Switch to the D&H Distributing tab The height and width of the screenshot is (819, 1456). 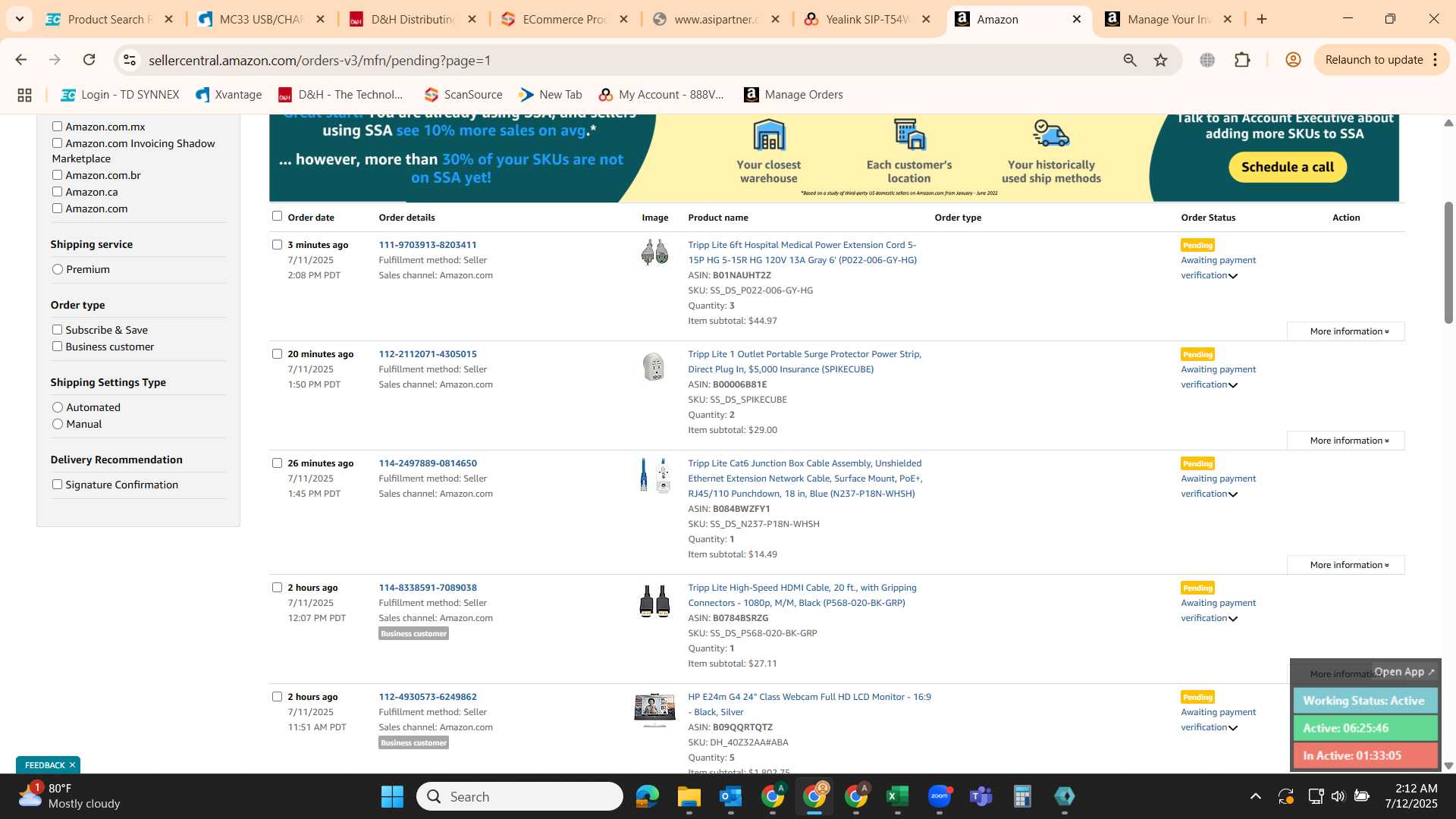click(x=413, y=19)
